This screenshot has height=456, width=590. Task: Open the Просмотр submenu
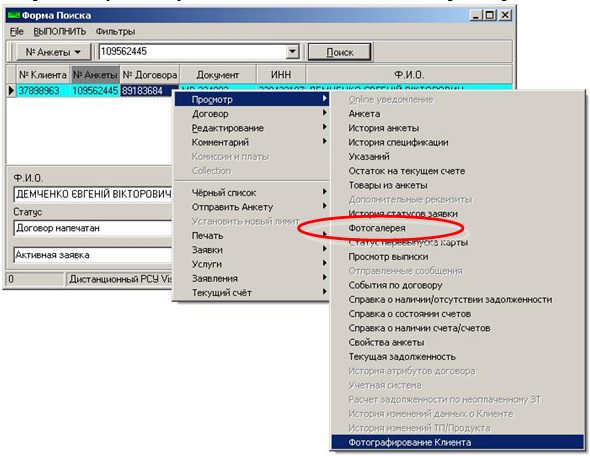tap(252, 99)
